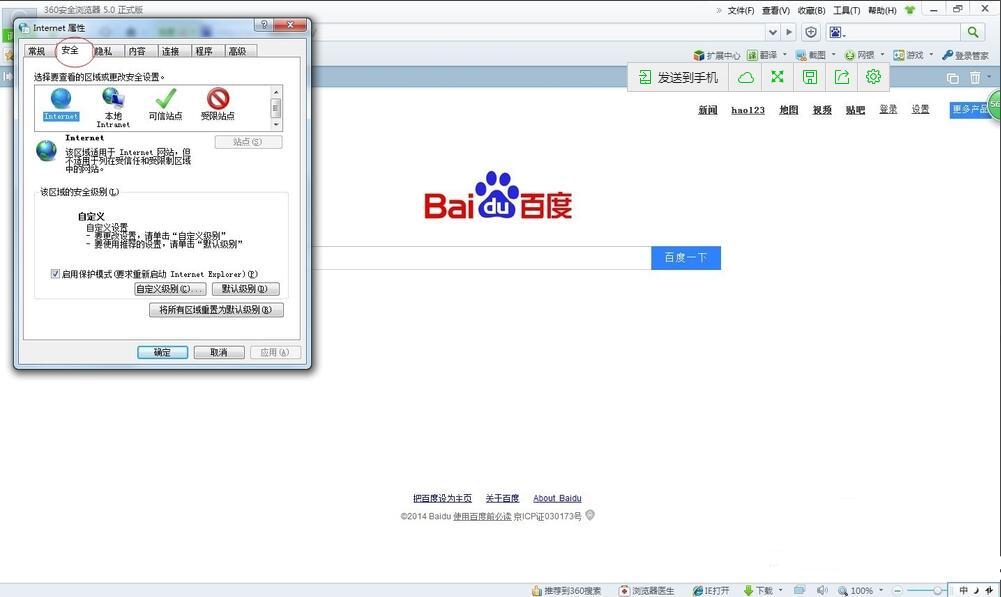1001x597 pixels.
Task: Click the 地图 link on Baidu page
Action: click(788, 110)
